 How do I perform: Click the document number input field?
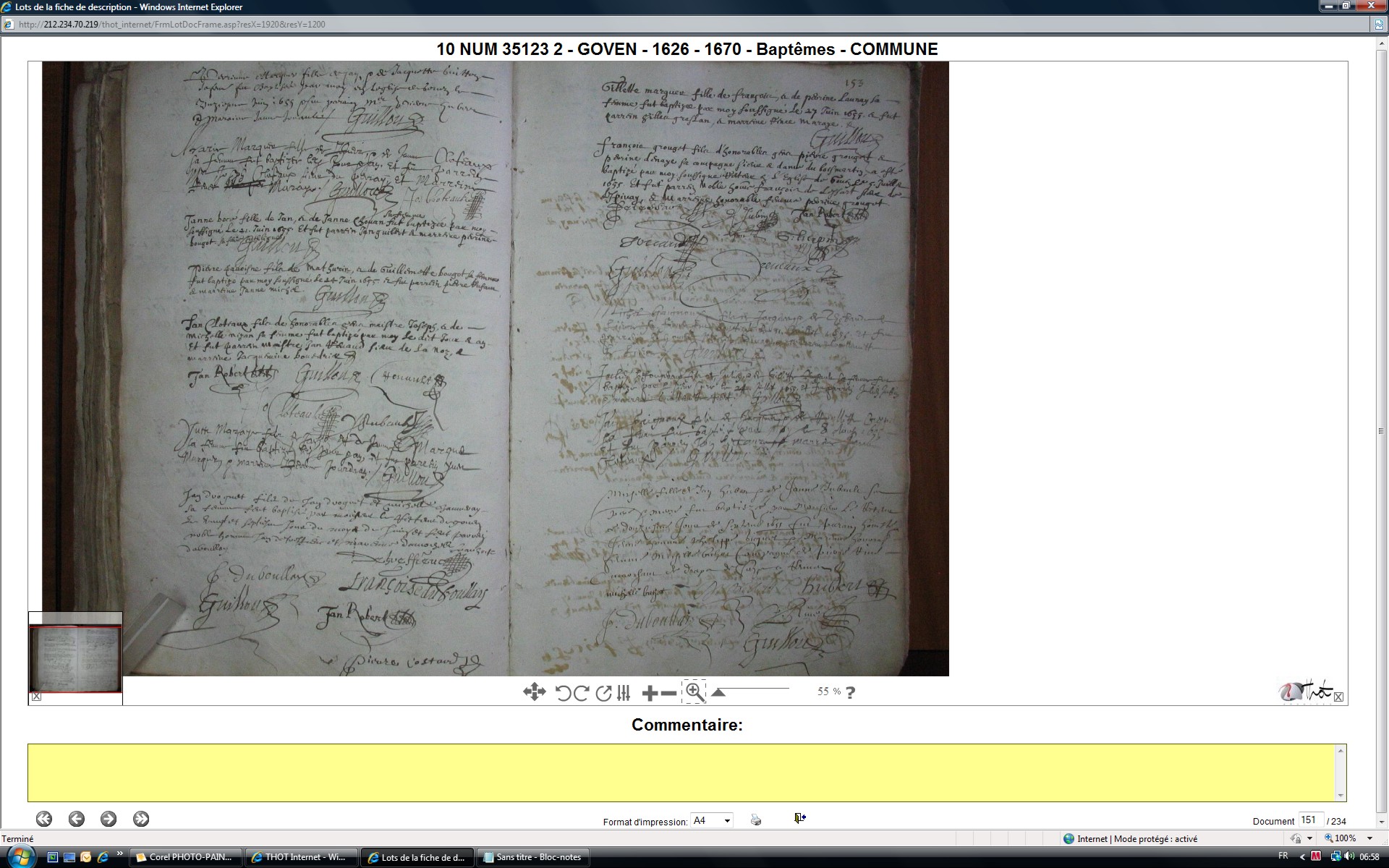[x=1310, y=820]
